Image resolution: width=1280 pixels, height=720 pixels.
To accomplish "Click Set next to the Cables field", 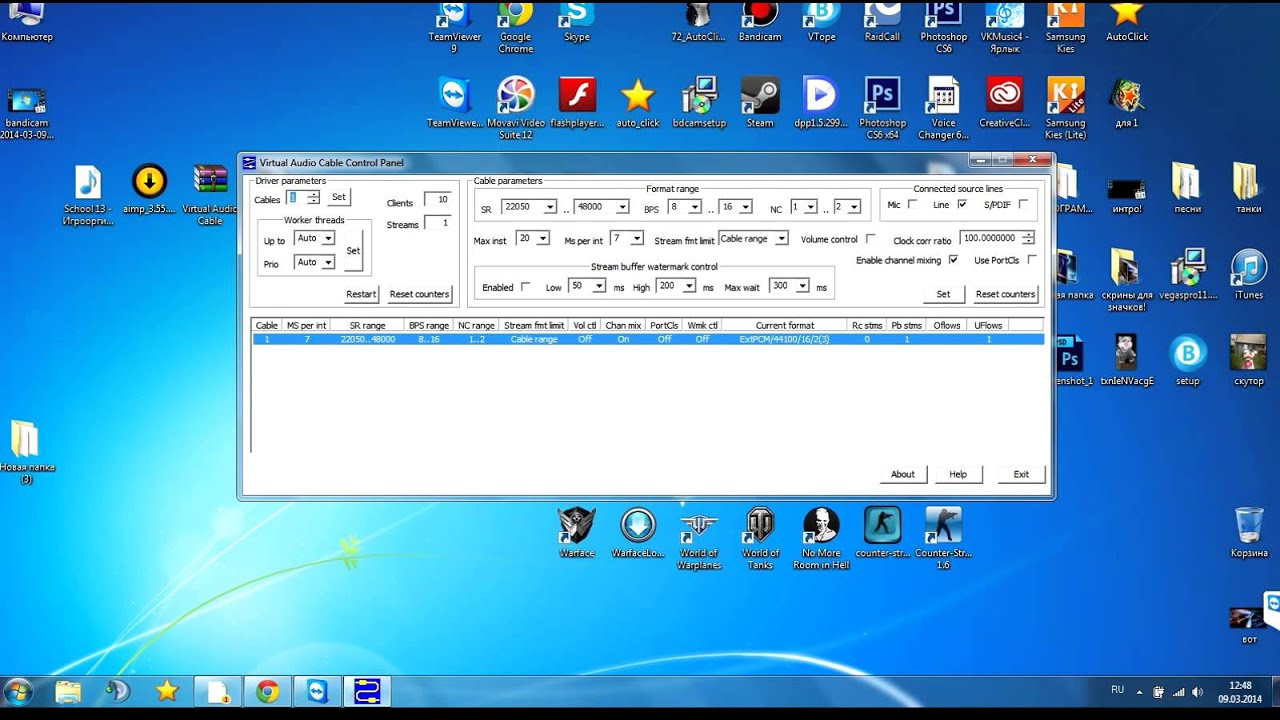I will click(339, 197).
